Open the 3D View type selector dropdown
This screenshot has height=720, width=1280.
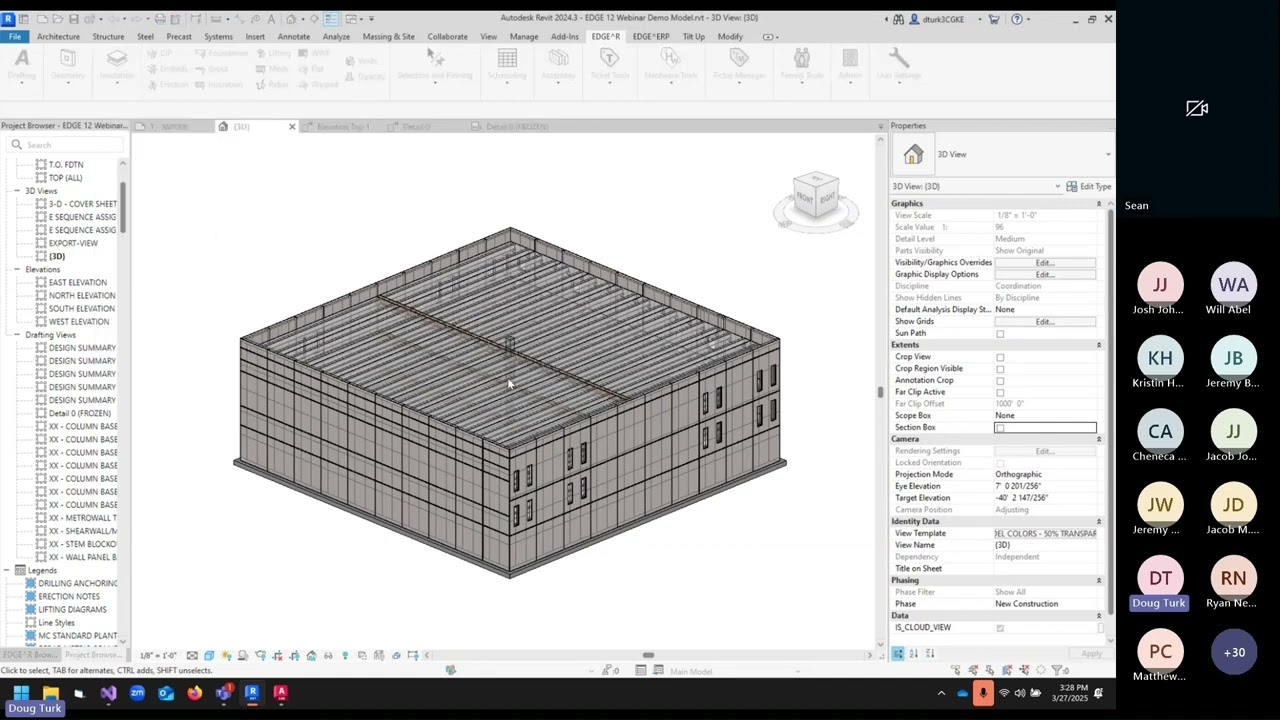pyautogui.click(x=1107, y=155)
